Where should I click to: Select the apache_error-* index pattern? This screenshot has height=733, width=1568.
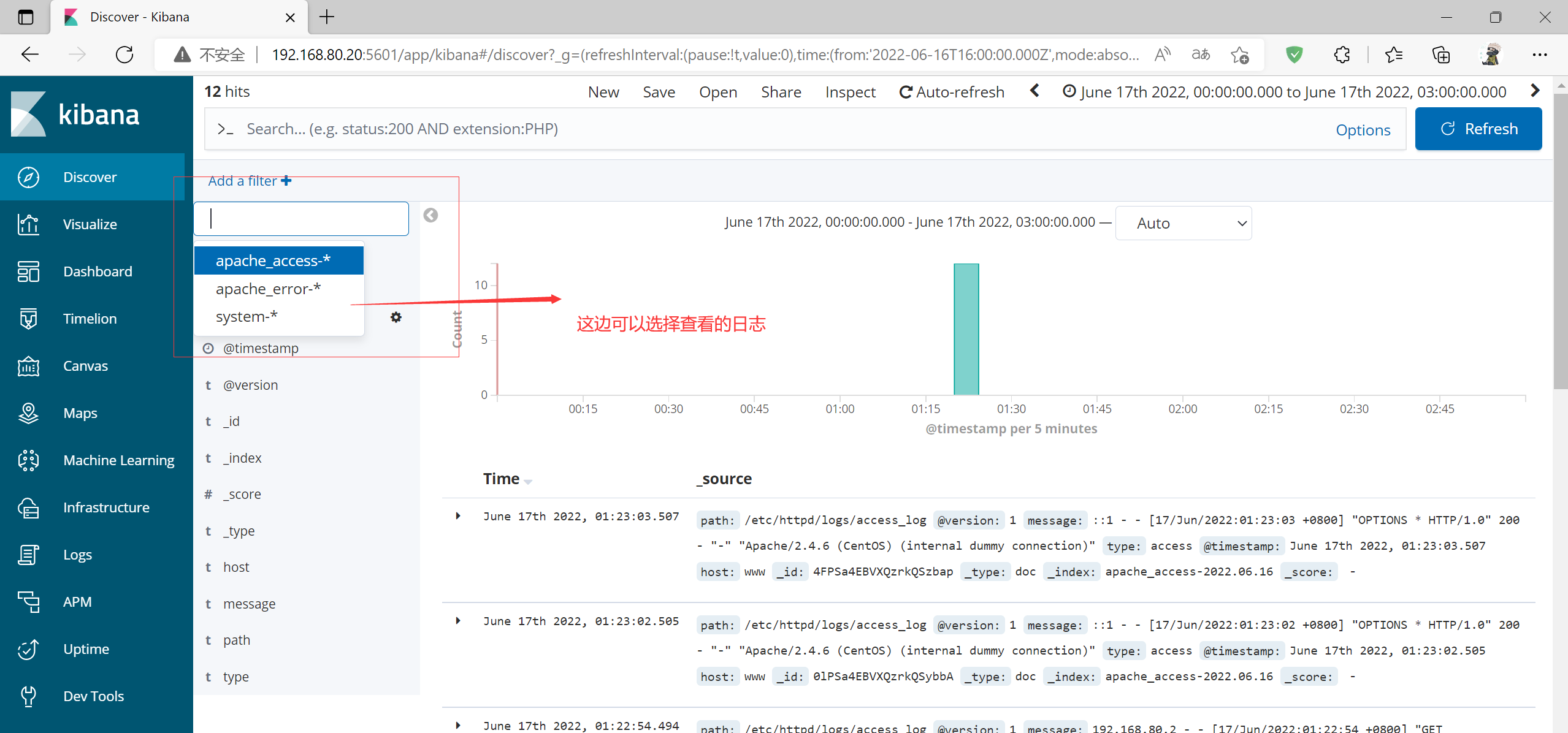click(x=279, y=289)
